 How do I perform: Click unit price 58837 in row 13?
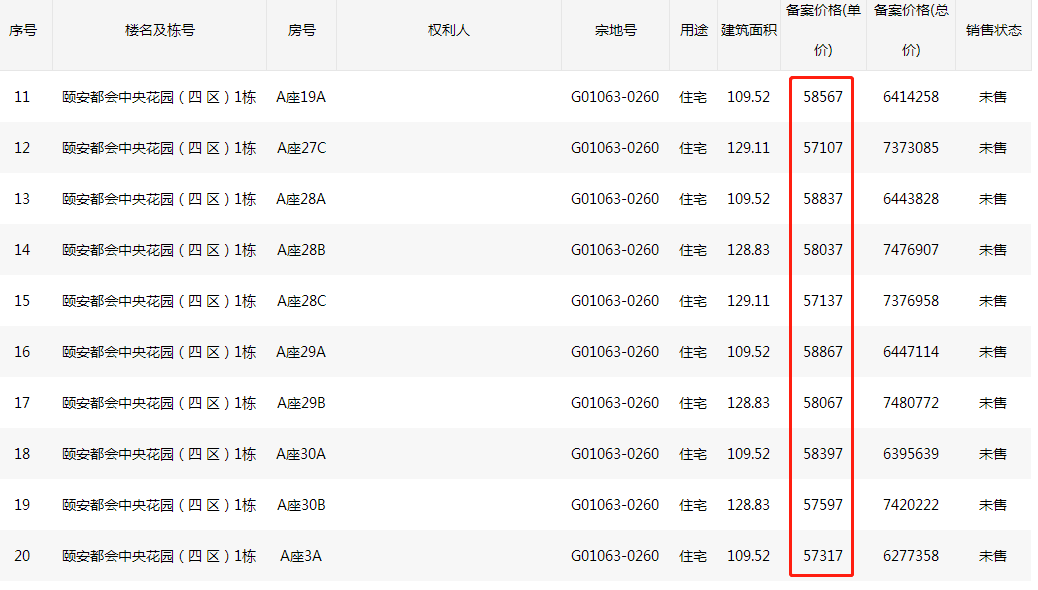pos(823,199)
